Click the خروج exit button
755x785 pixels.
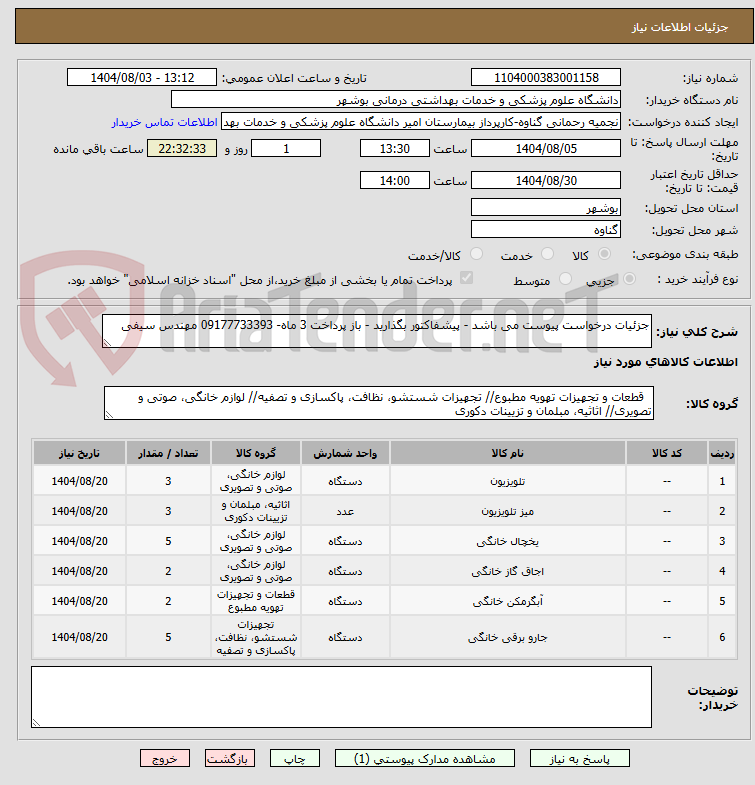click(x=165, y=759)
